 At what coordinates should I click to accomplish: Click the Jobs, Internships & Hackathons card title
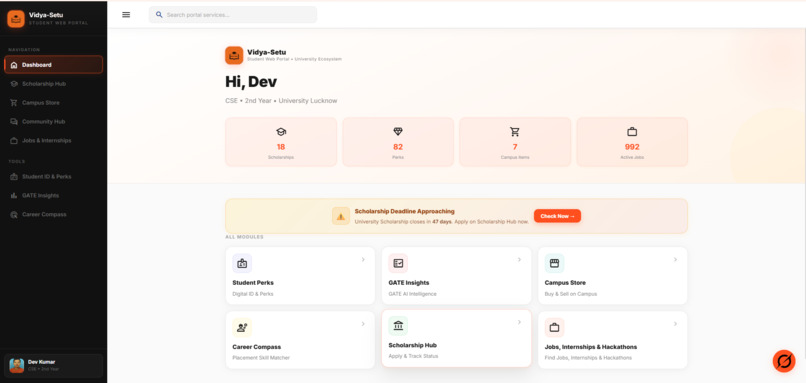591,347
